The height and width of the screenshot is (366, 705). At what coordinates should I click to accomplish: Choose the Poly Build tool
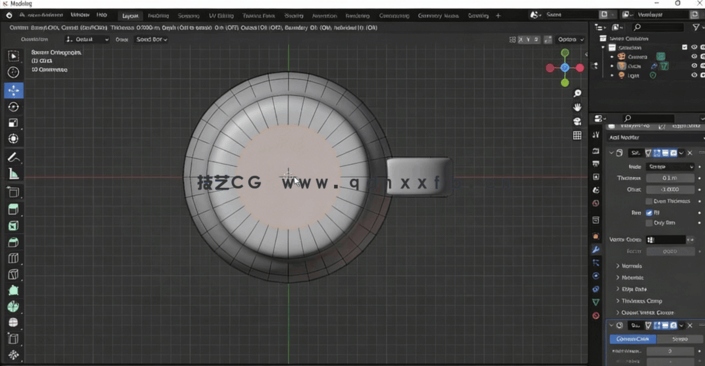click(x=13, y=290)
